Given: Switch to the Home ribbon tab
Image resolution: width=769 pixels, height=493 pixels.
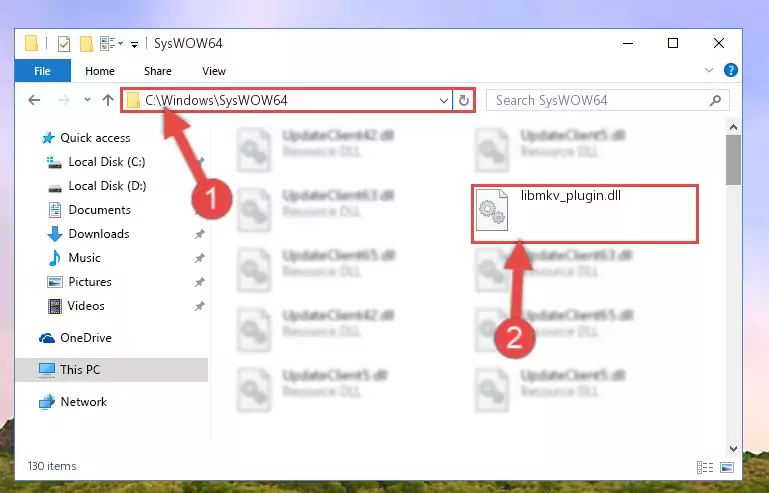Looking at the screenshot, I should point(100,71).
